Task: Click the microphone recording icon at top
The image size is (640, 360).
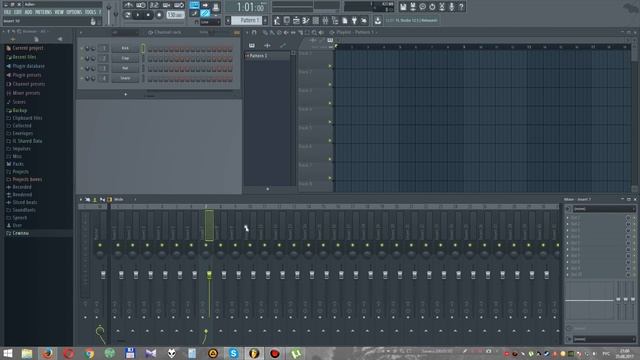Action: [x=451, y=7]
